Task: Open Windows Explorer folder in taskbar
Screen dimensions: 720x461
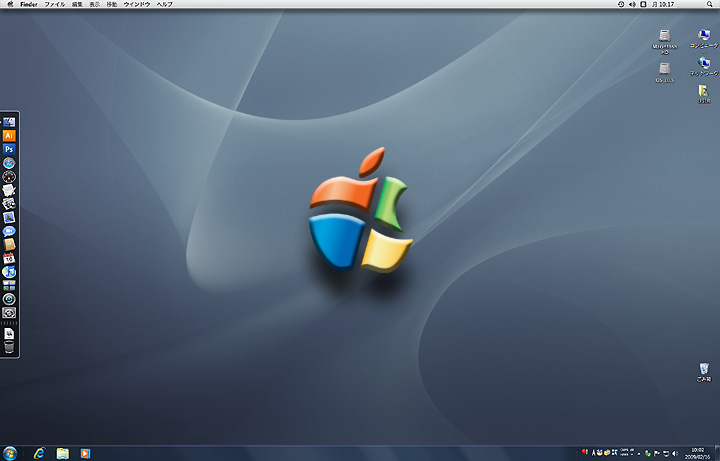Action: click(62, 454)
